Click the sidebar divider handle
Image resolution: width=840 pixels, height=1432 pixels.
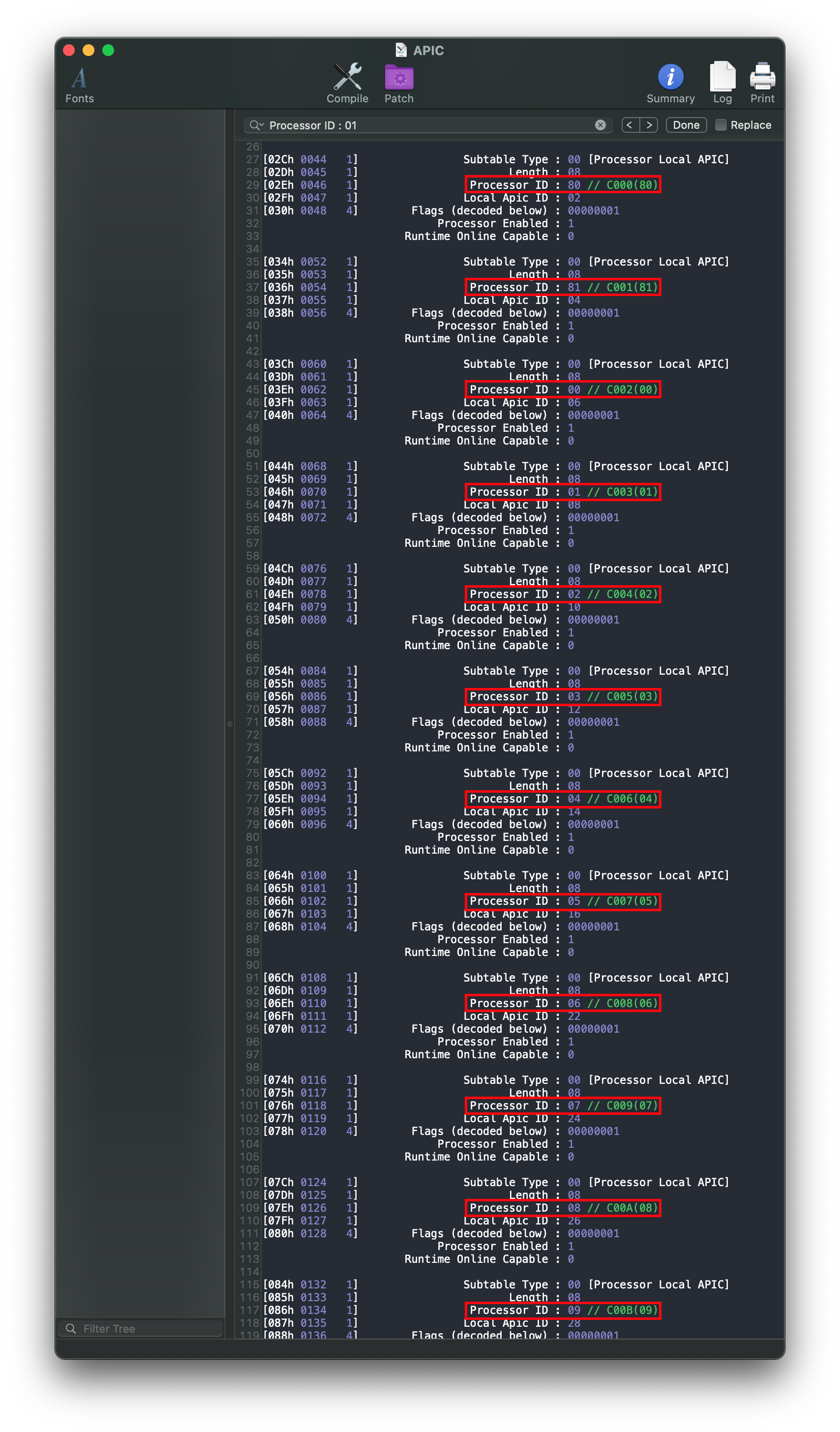coord(230,723)
